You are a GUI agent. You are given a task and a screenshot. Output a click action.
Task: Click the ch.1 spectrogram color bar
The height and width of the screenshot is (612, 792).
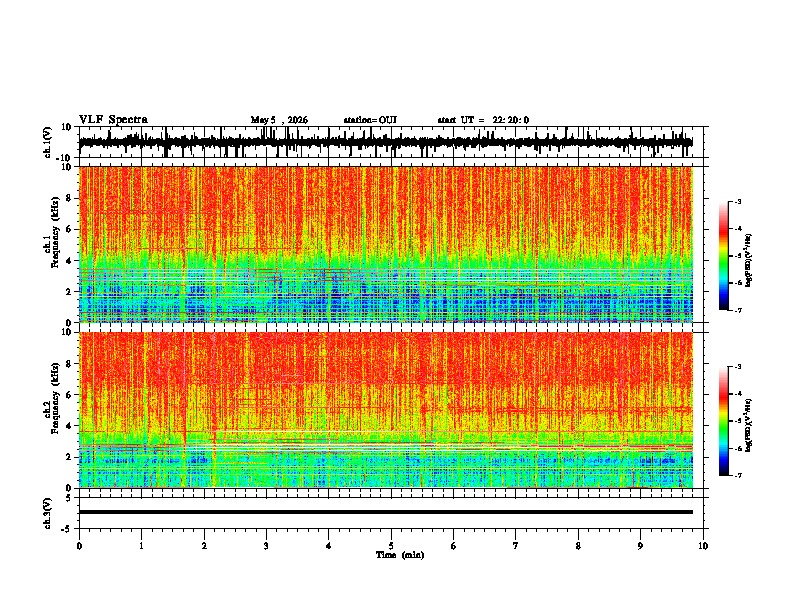pyautogui.click(x=724, y=256)
